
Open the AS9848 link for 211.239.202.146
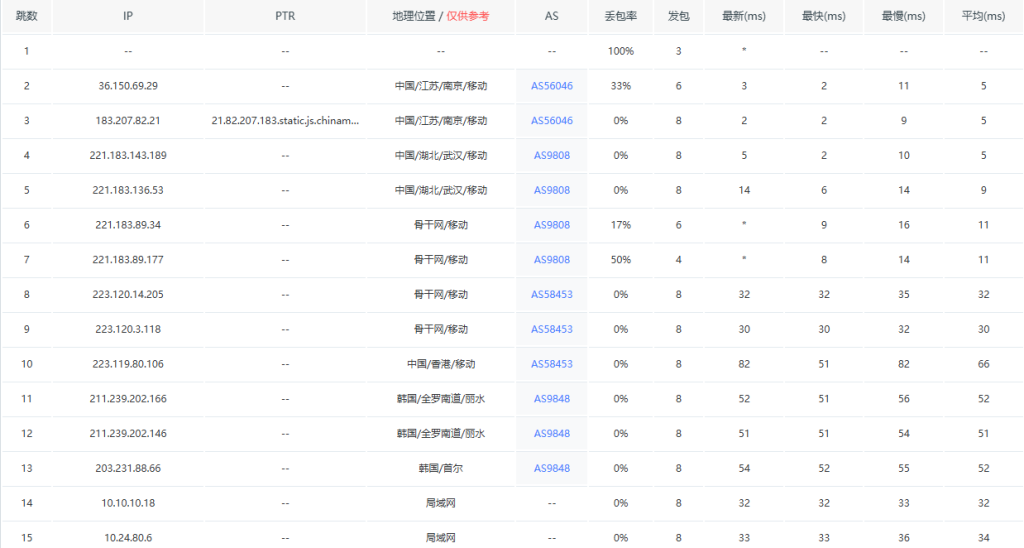pyautogui.click(x=551, y=433)
